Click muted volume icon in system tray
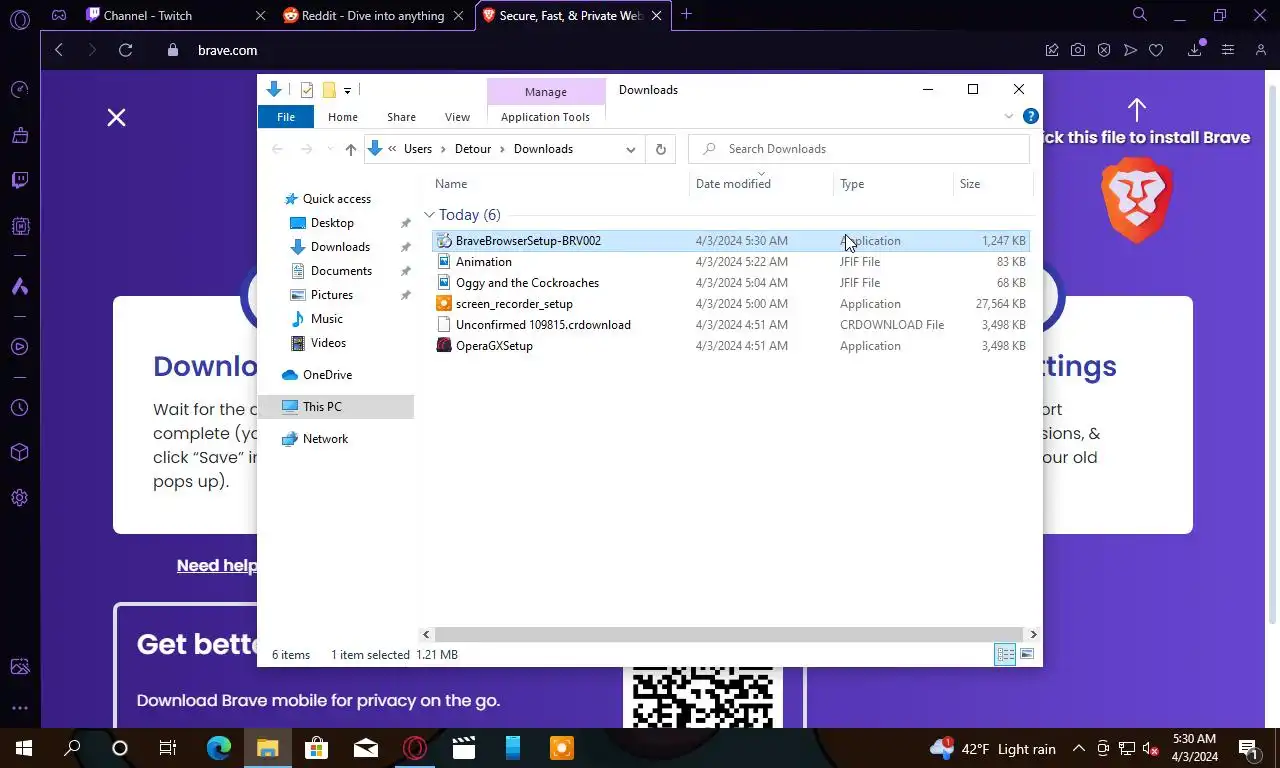1280x768 pixels. tap(1151, 749)
